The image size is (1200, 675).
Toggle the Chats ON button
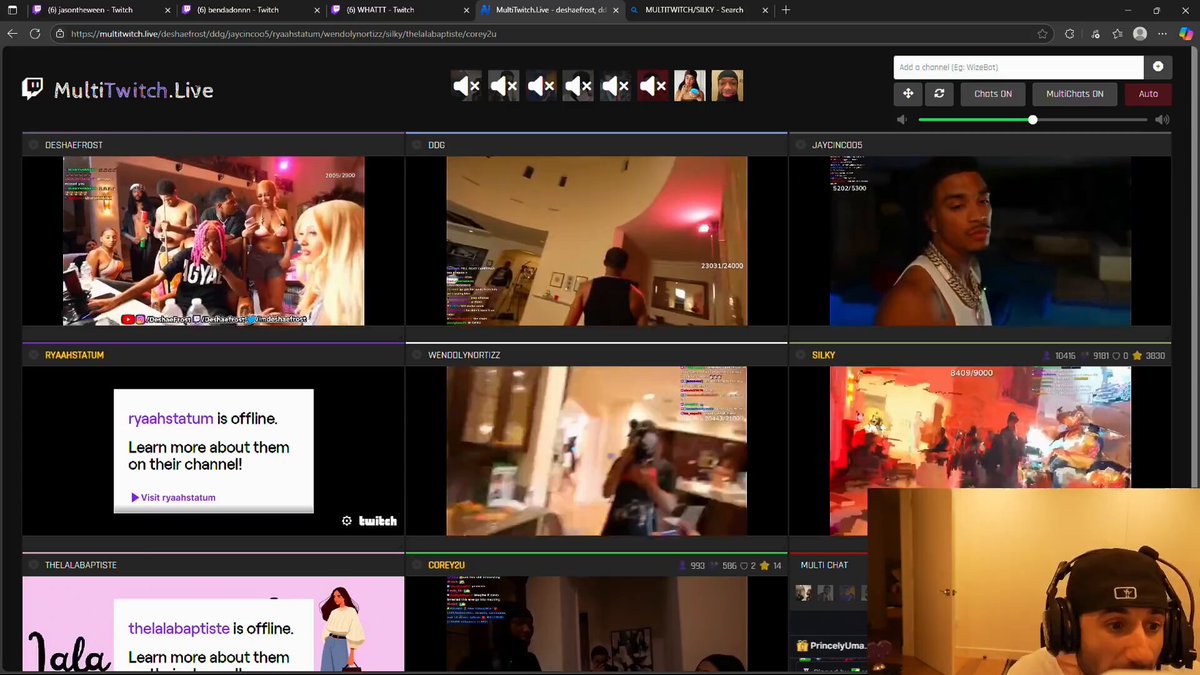point(993,94)
